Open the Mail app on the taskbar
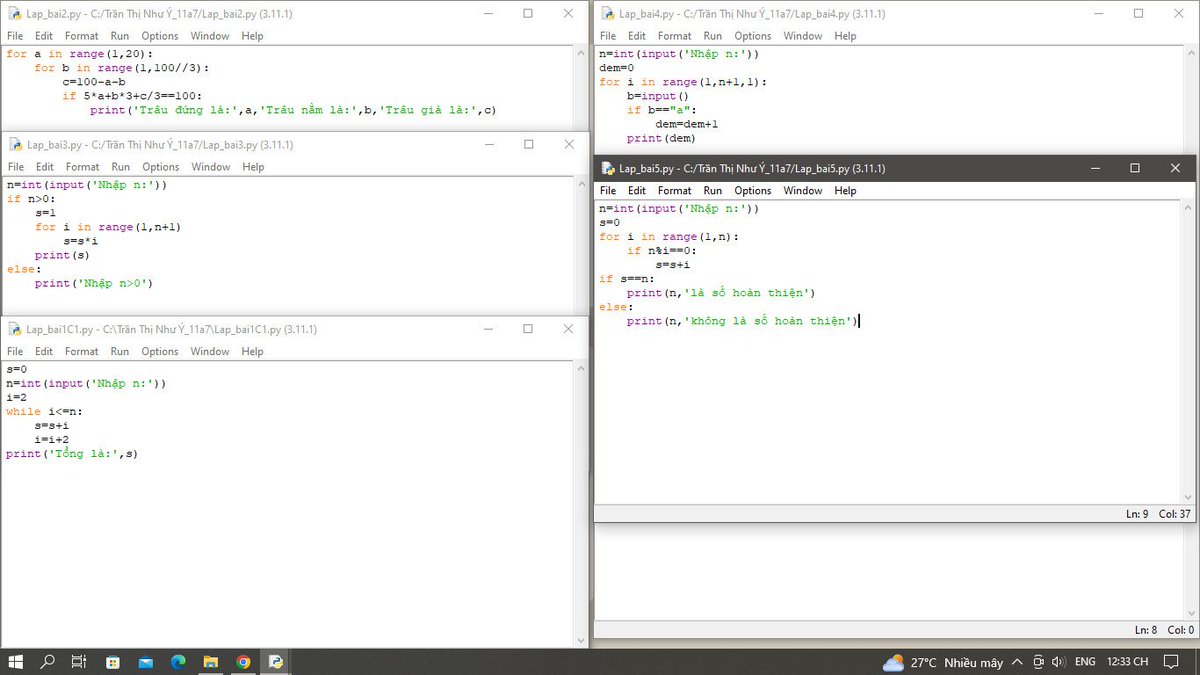This screenshot has height=675, width=1200. coord(146,662)
